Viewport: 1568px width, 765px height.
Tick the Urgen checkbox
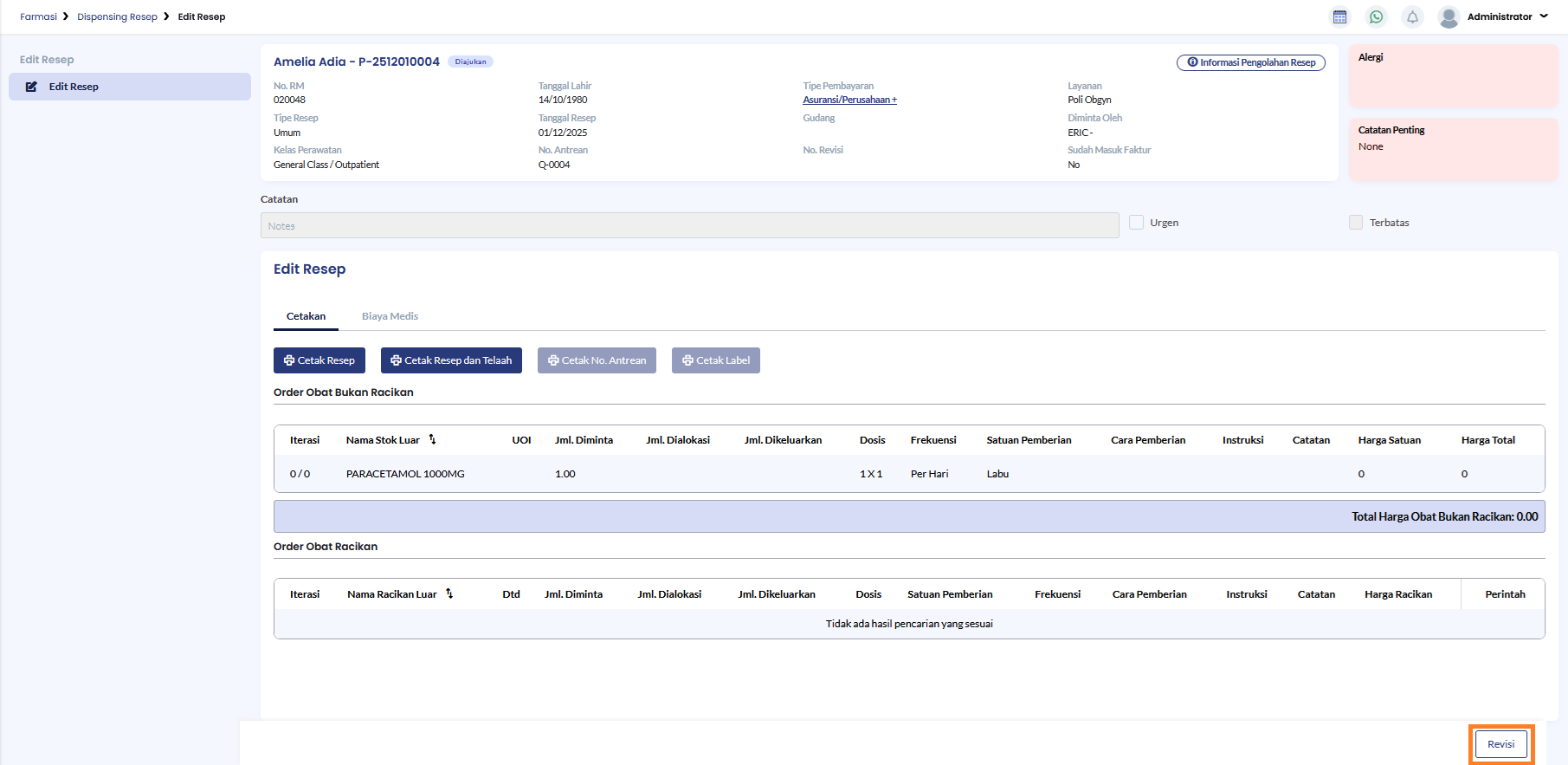coord(1137,223)
